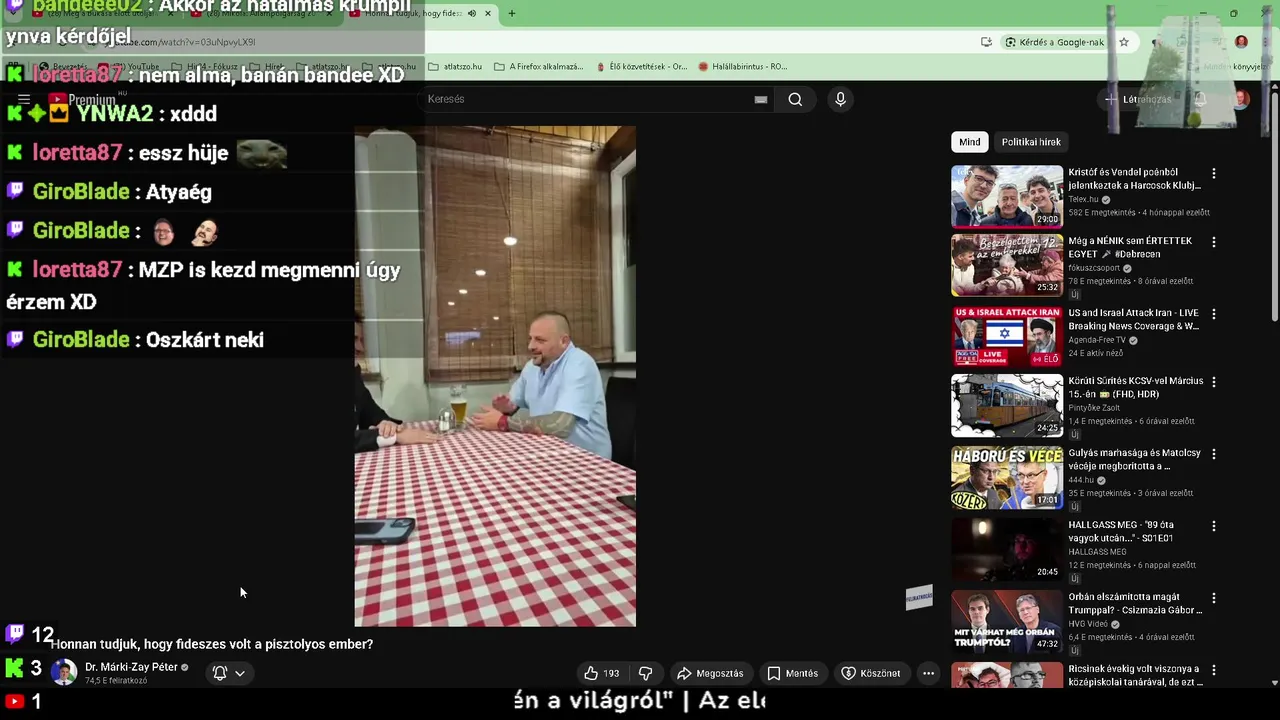Image resolution: width=1280 pixels, height=720 pixels.
Task: Open menu for Kristóf és Vendel video
Action: 1214,174
